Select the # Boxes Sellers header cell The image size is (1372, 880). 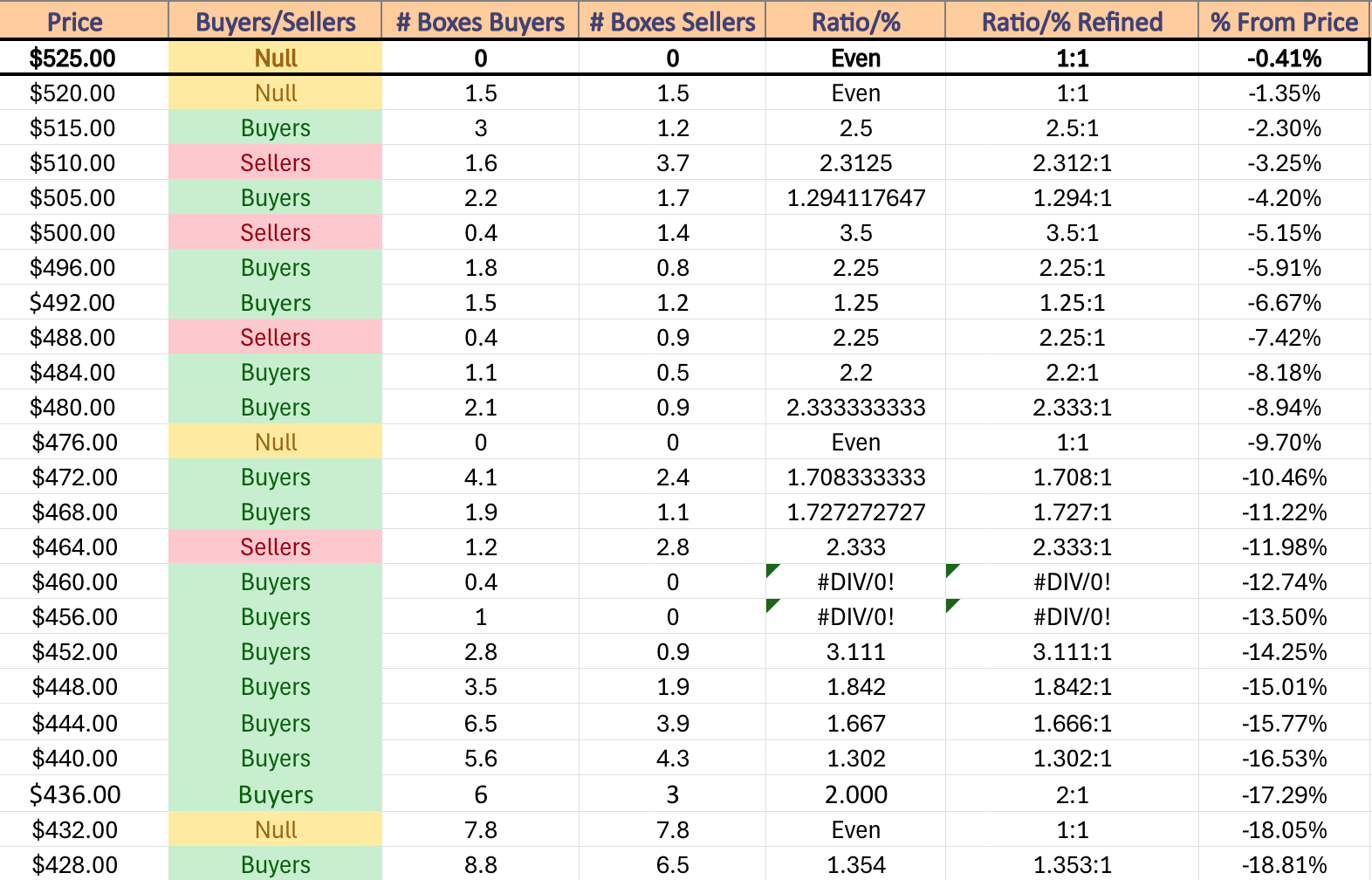tap(672, 21)
